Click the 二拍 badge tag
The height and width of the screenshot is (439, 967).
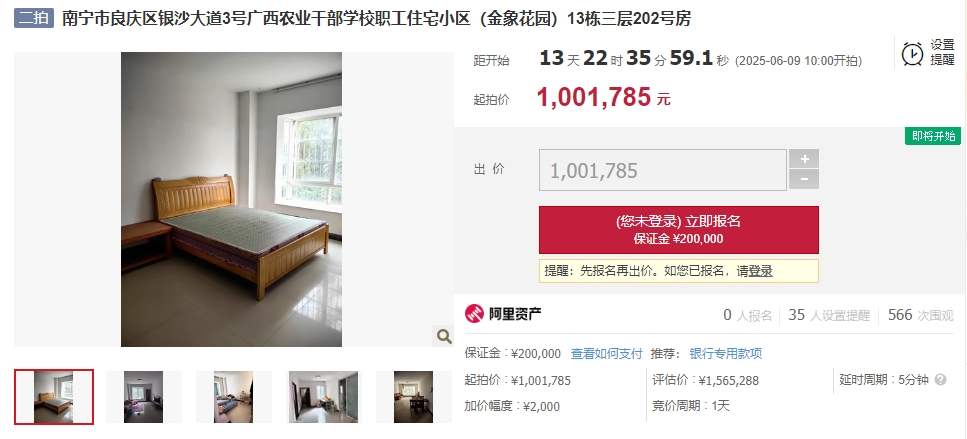(x=34, y=18)
